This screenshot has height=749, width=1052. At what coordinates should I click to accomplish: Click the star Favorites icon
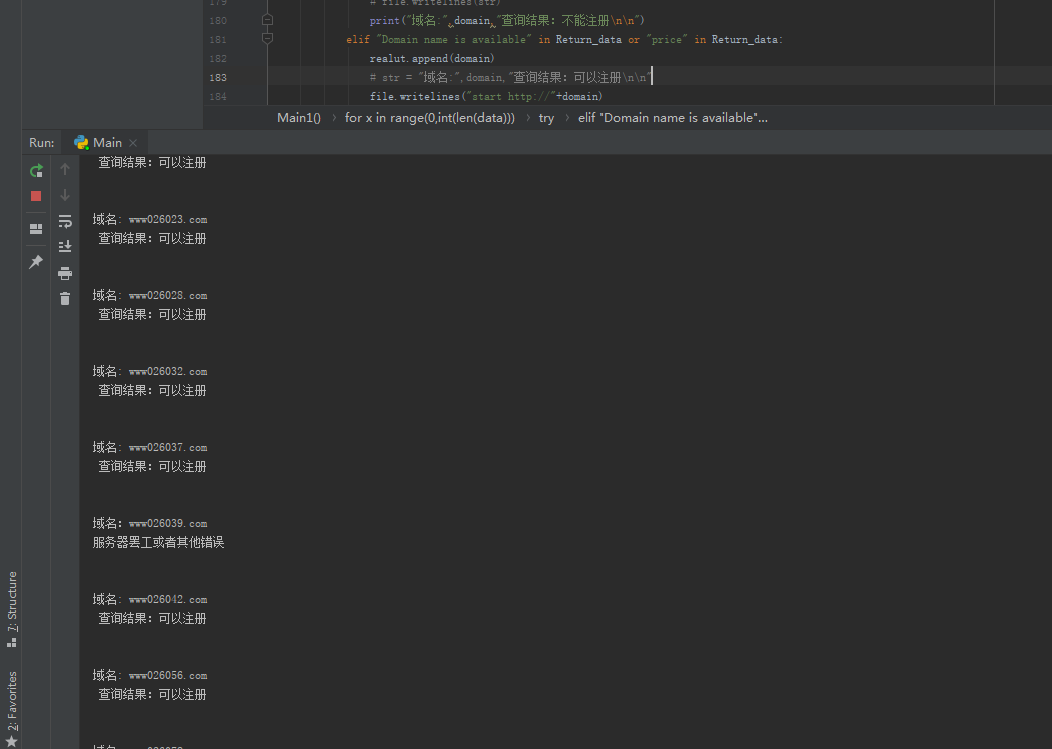(11, 742)
